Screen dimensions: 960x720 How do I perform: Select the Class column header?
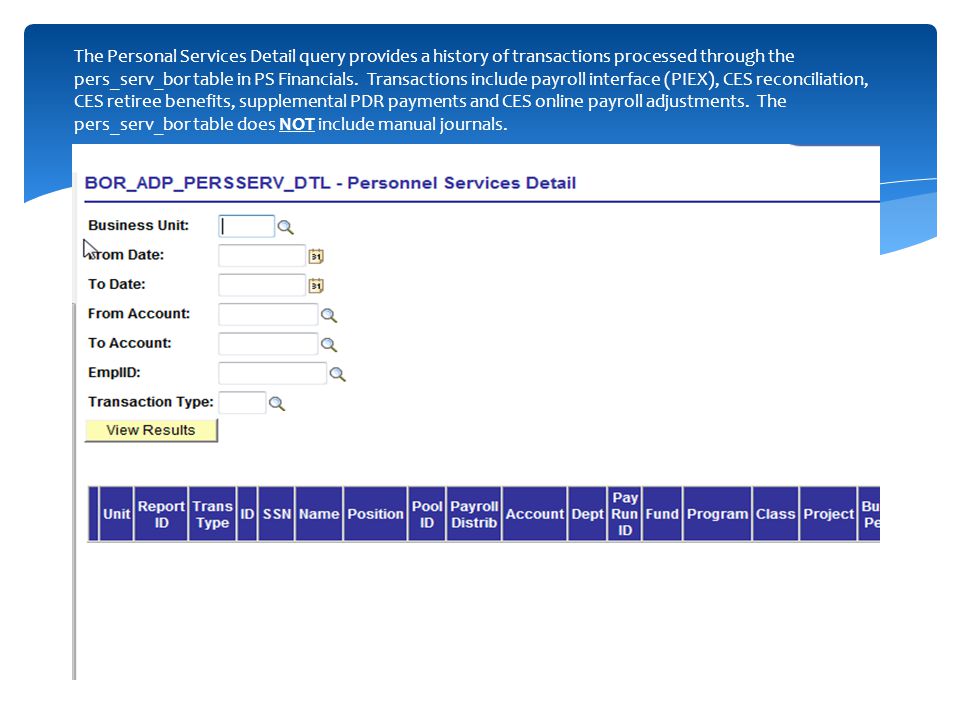[x=775, y=514]
